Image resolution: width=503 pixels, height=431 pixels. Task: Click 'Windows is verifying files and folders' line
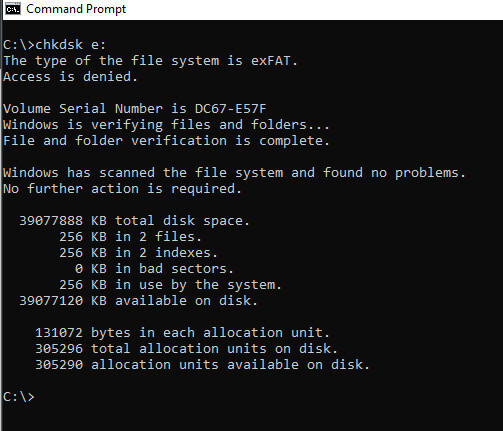pyautogui.click(x=166, y=125)
